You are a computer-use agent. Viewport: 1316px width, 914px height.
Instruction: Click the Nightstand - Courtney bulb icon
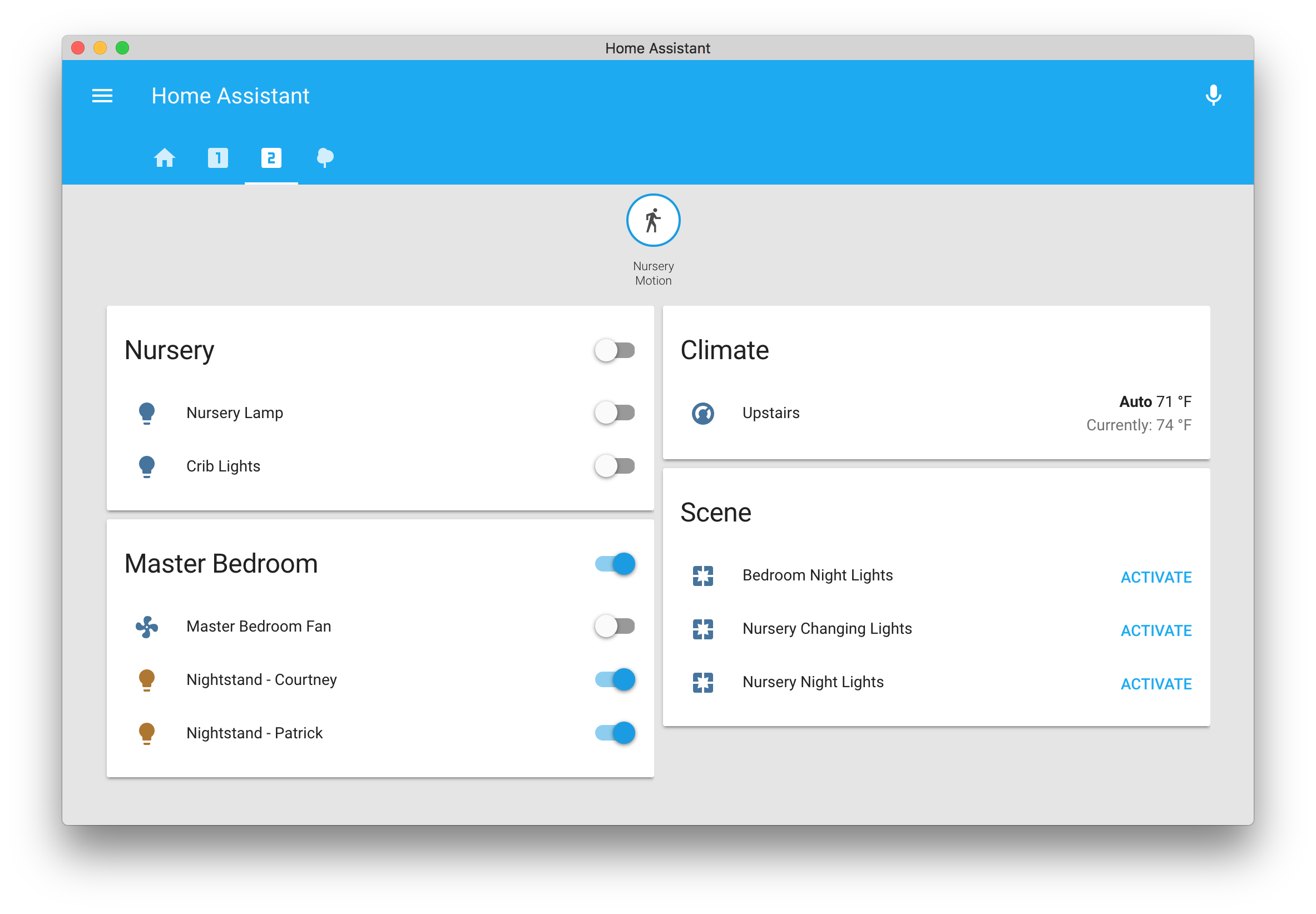point(147,680)
